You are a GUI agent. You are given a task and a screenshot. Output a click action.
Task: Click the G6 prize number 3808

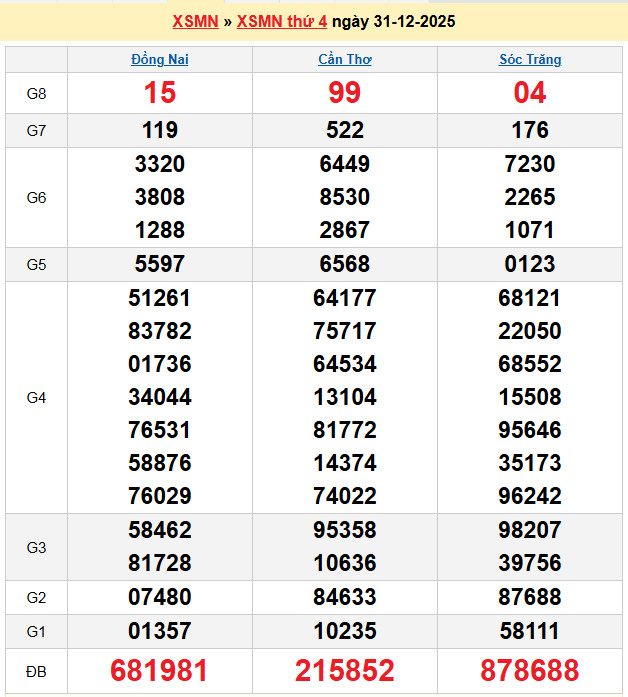[160, 197]
